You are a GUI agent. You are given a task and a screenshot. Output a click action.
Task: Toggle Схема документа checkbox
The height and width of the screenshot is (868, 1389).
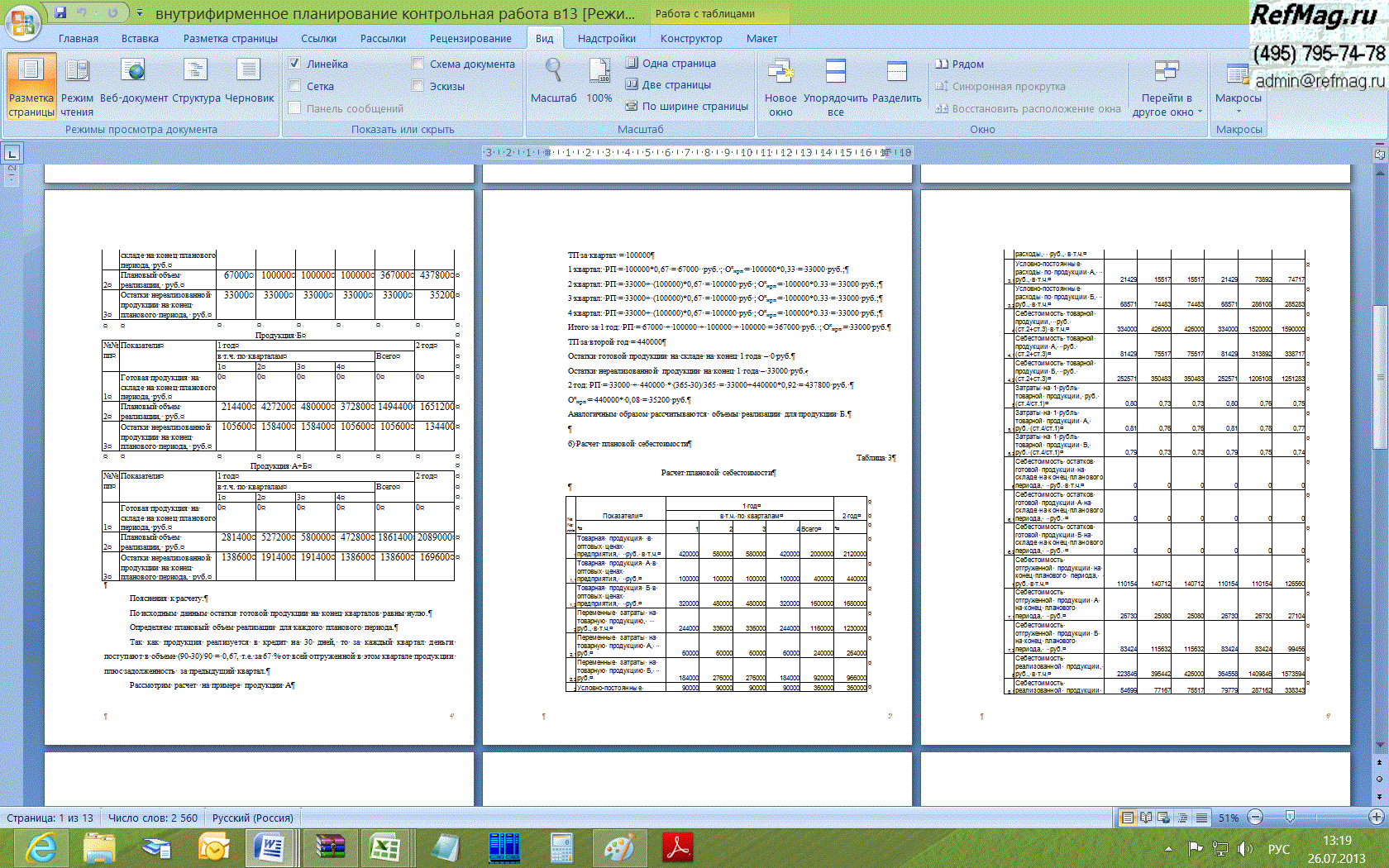418,64
